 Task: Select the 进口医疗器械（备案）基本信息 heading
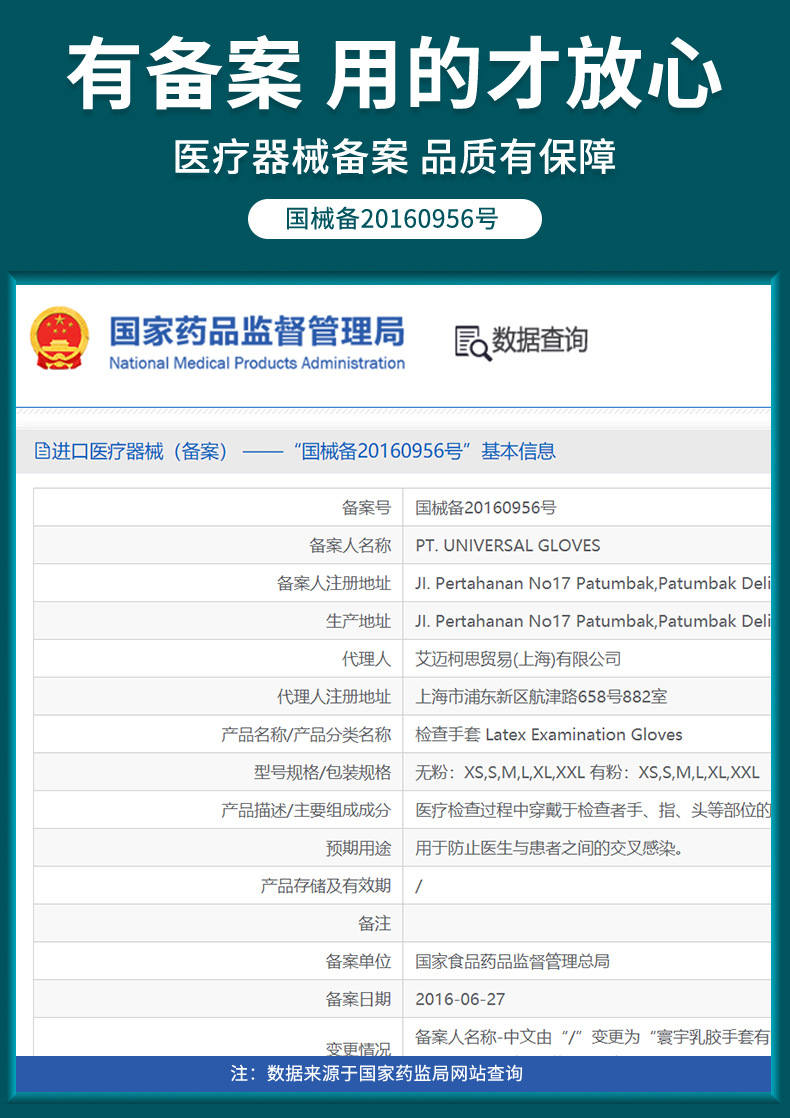tap(303, 451)
